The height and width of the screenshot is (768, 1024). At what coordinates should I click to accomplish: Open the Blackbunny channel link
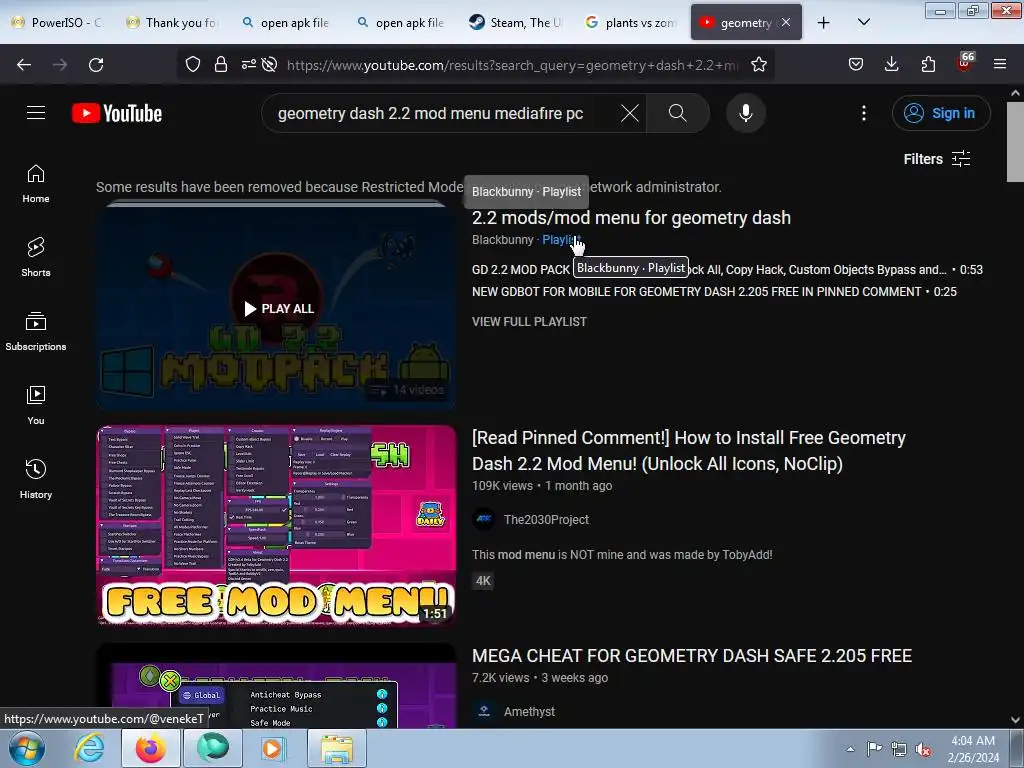pyautogui.click(x=502, y=240)
